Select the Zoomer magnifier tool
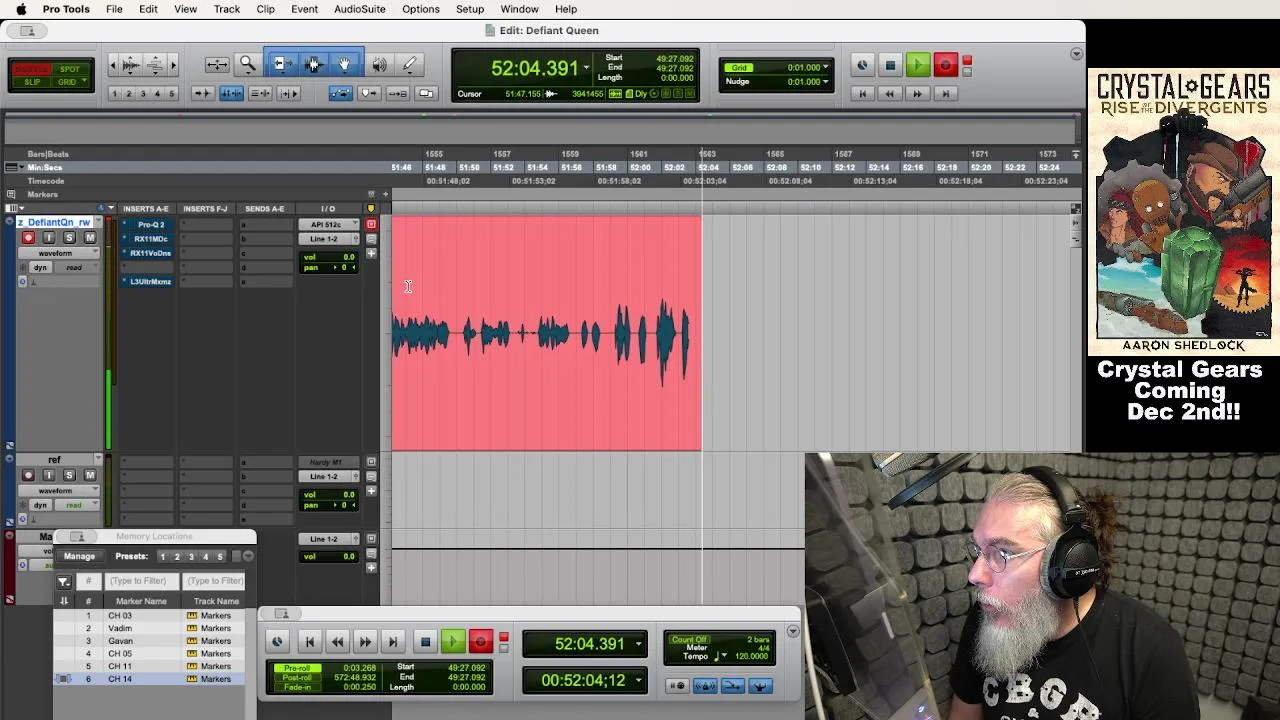The image size is (1280, 720). click(247, 65)
